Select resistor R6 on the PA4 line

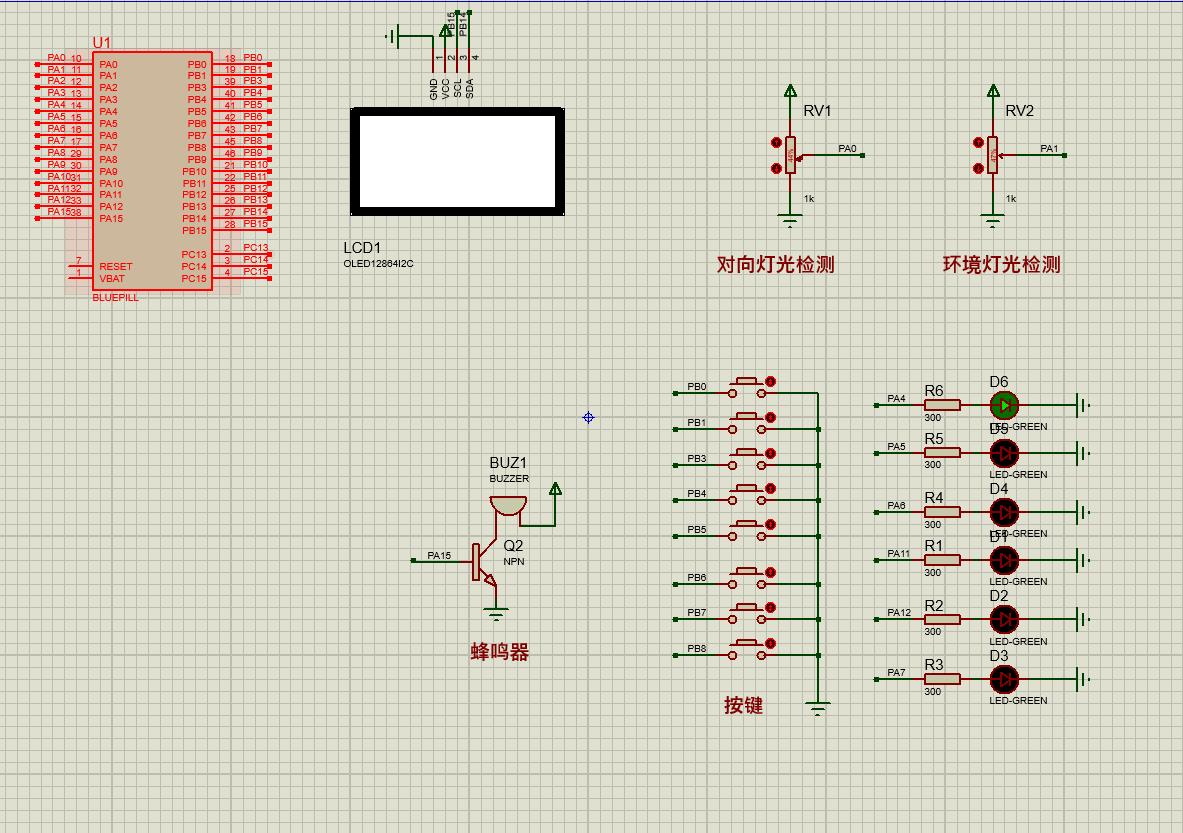942,405
